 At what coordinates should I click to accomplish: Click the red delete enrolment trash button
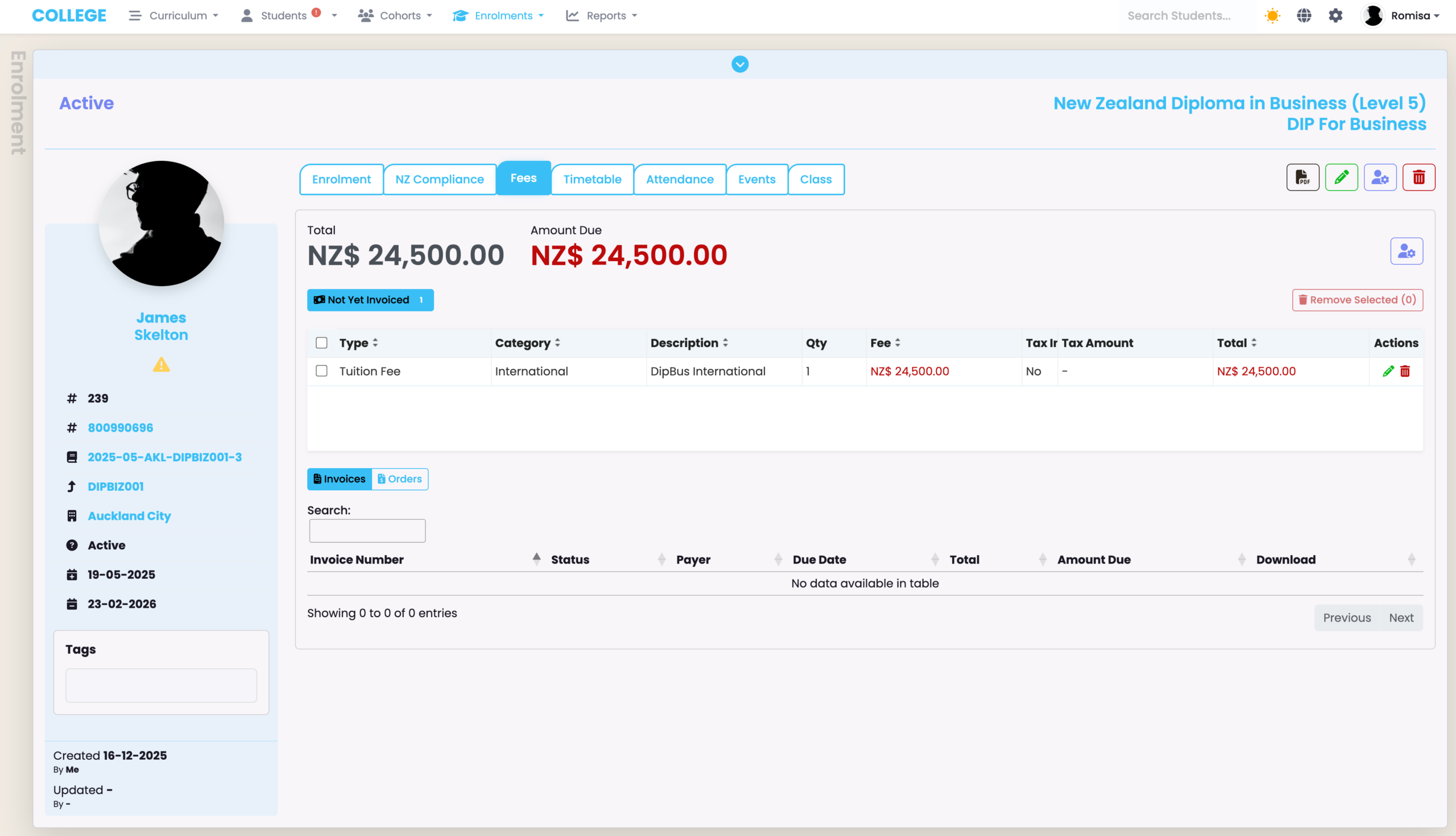click(x=1418, y=177)
